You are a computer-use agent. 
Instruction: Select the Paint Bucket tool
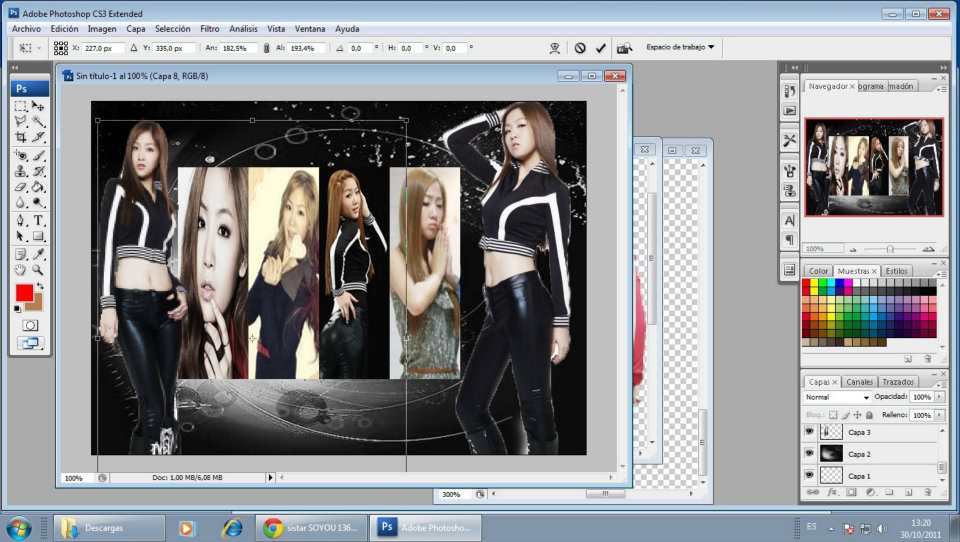tap(38, 187)
